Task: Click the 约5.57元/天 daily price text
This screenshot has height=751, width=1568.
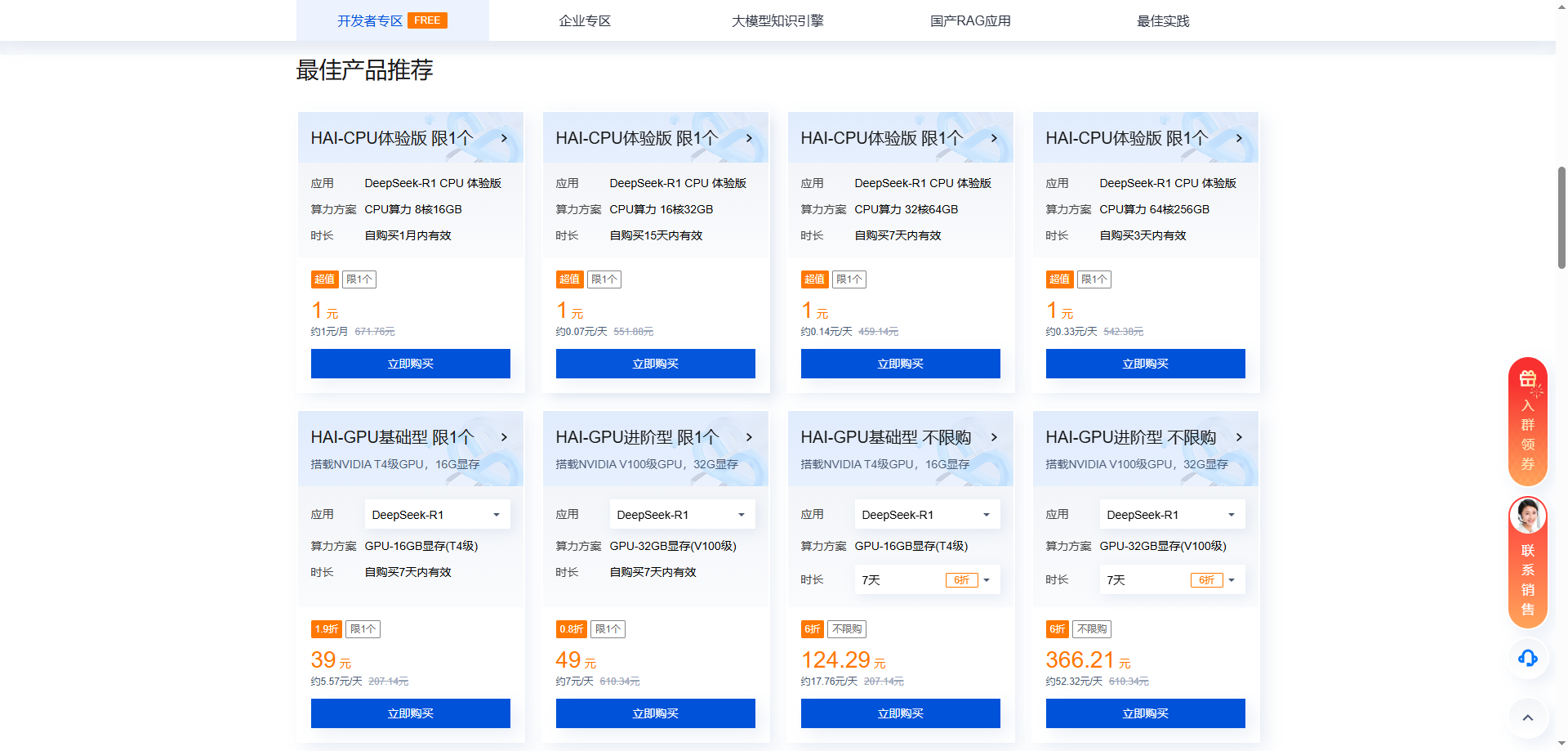Action: 336,682
